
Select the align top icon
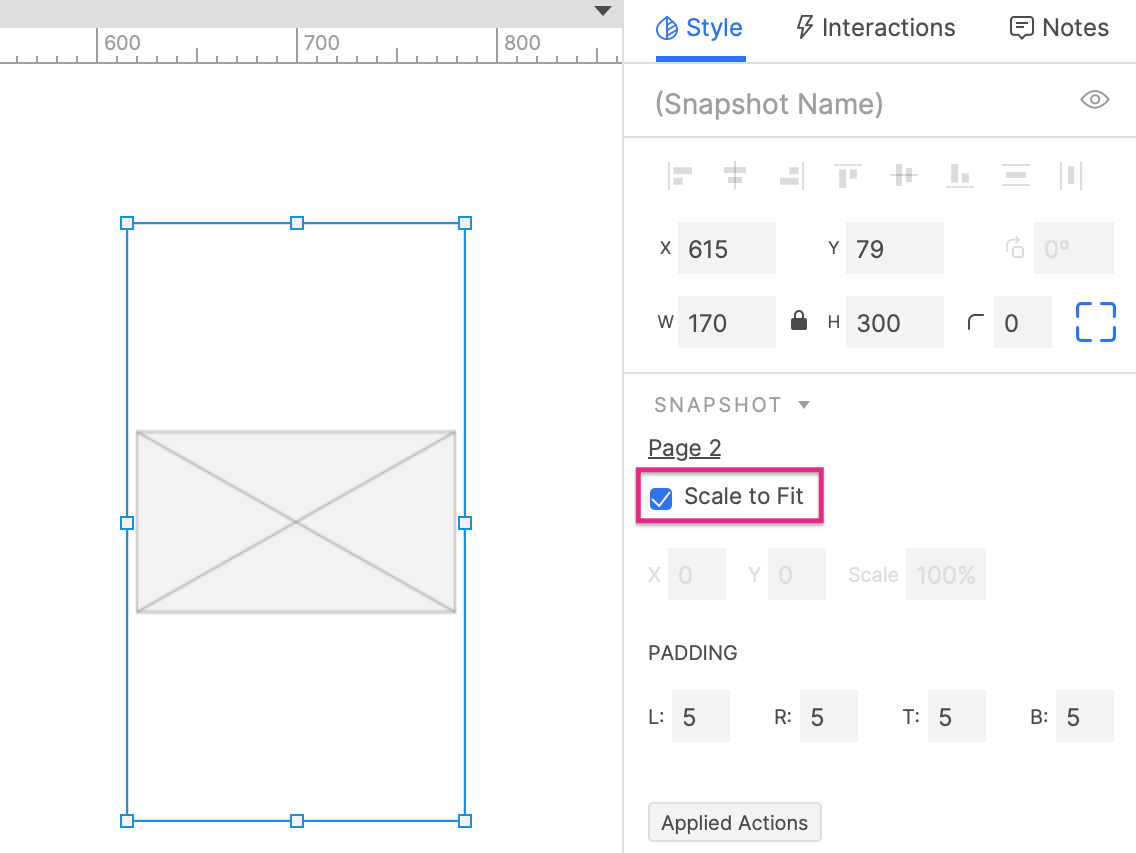tap(848, 175)
